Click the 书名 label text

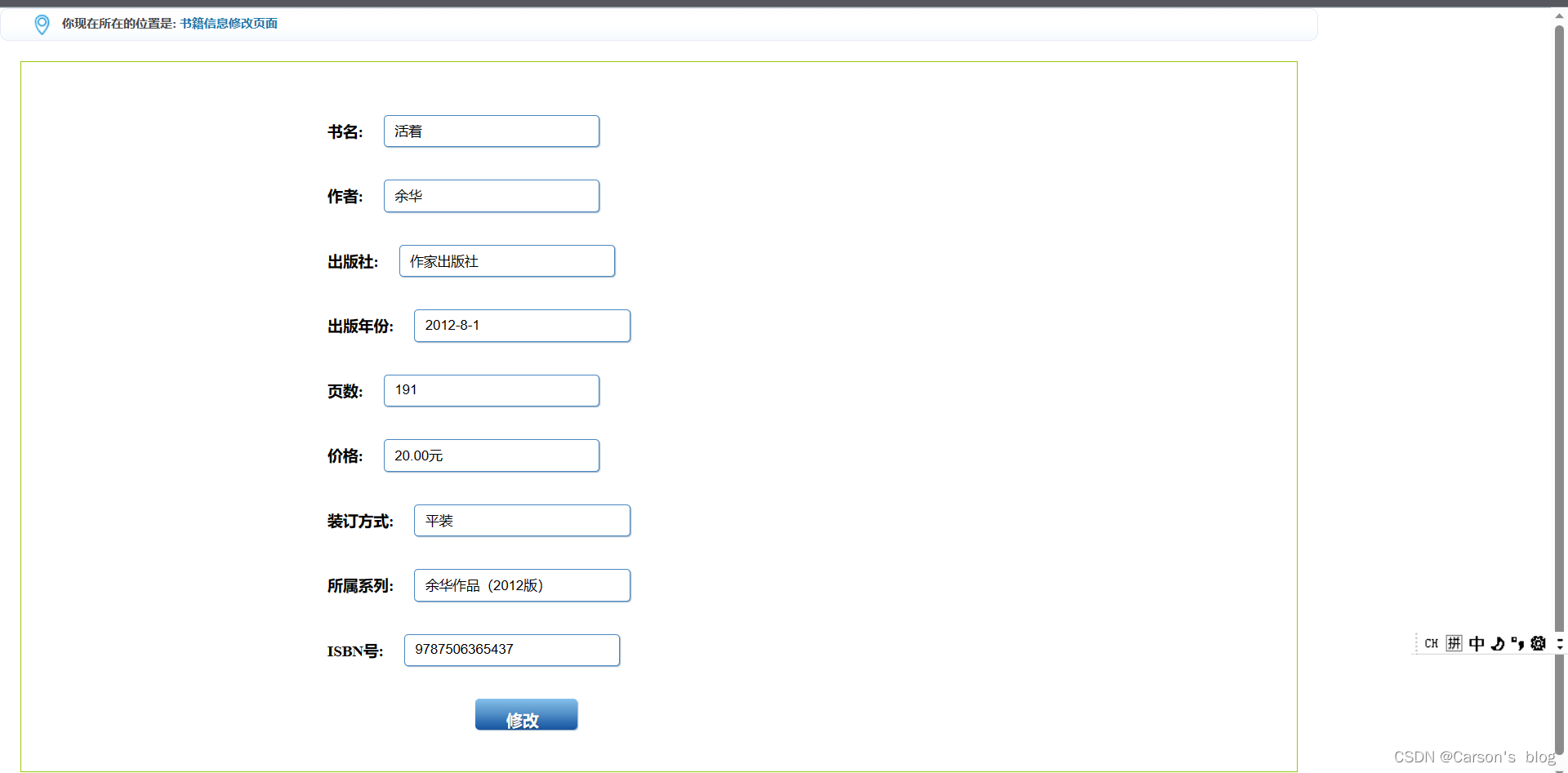pos(345,132)
